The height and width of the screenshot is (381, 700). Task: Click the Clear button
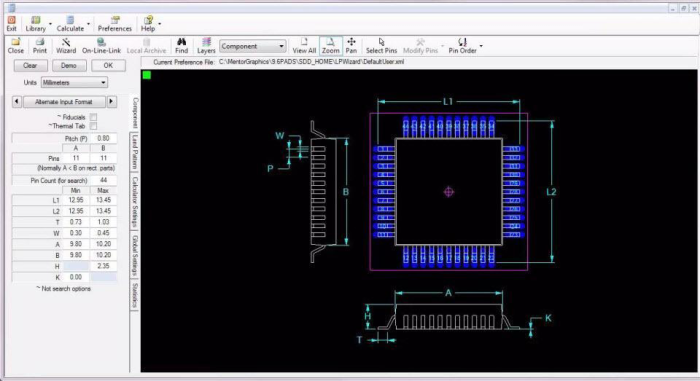[x=30, y=66]
